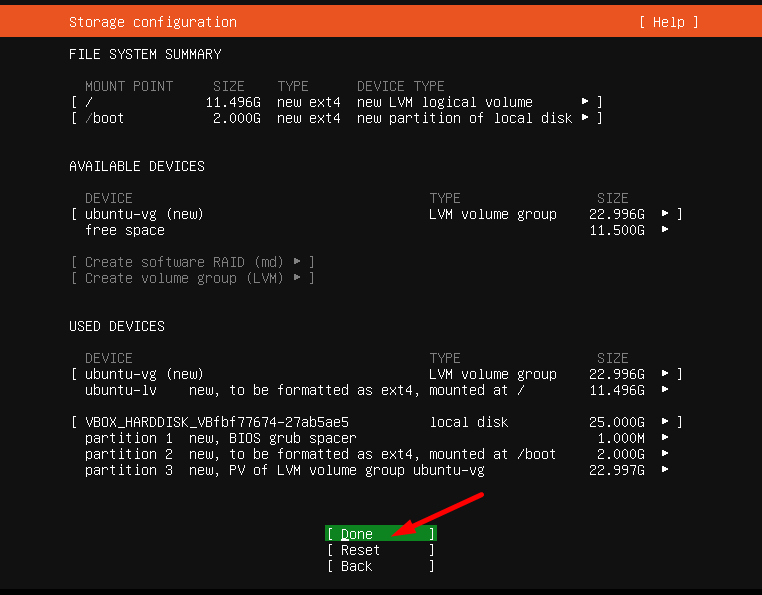The width and height of the screenshot is (762, 595).
Task: Click the 'new LVM logical volume' device type
Action: (x=445, y=102)
